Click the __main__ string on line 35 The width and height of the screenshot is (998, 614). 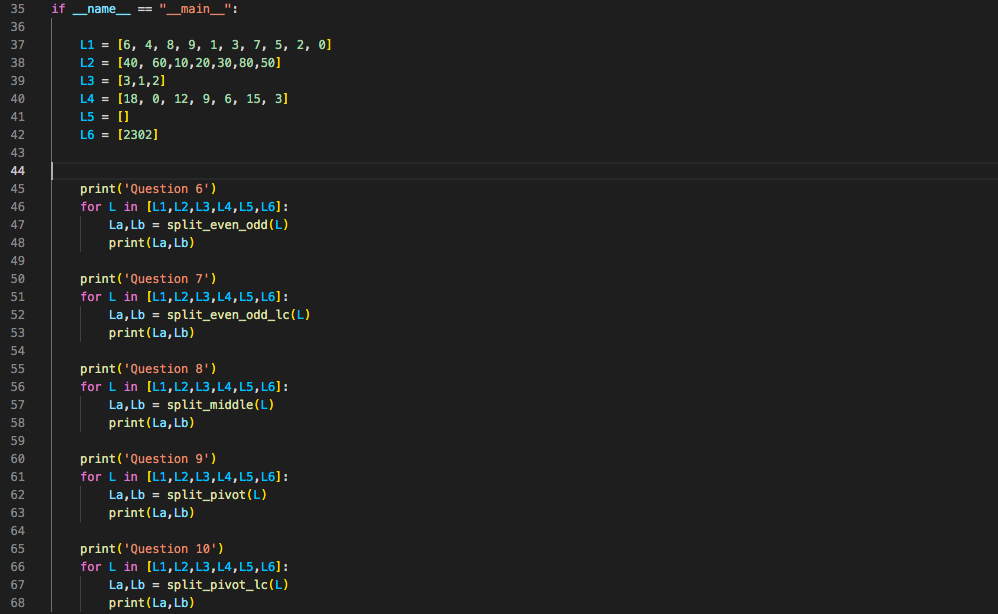click(x=197, y=8)
